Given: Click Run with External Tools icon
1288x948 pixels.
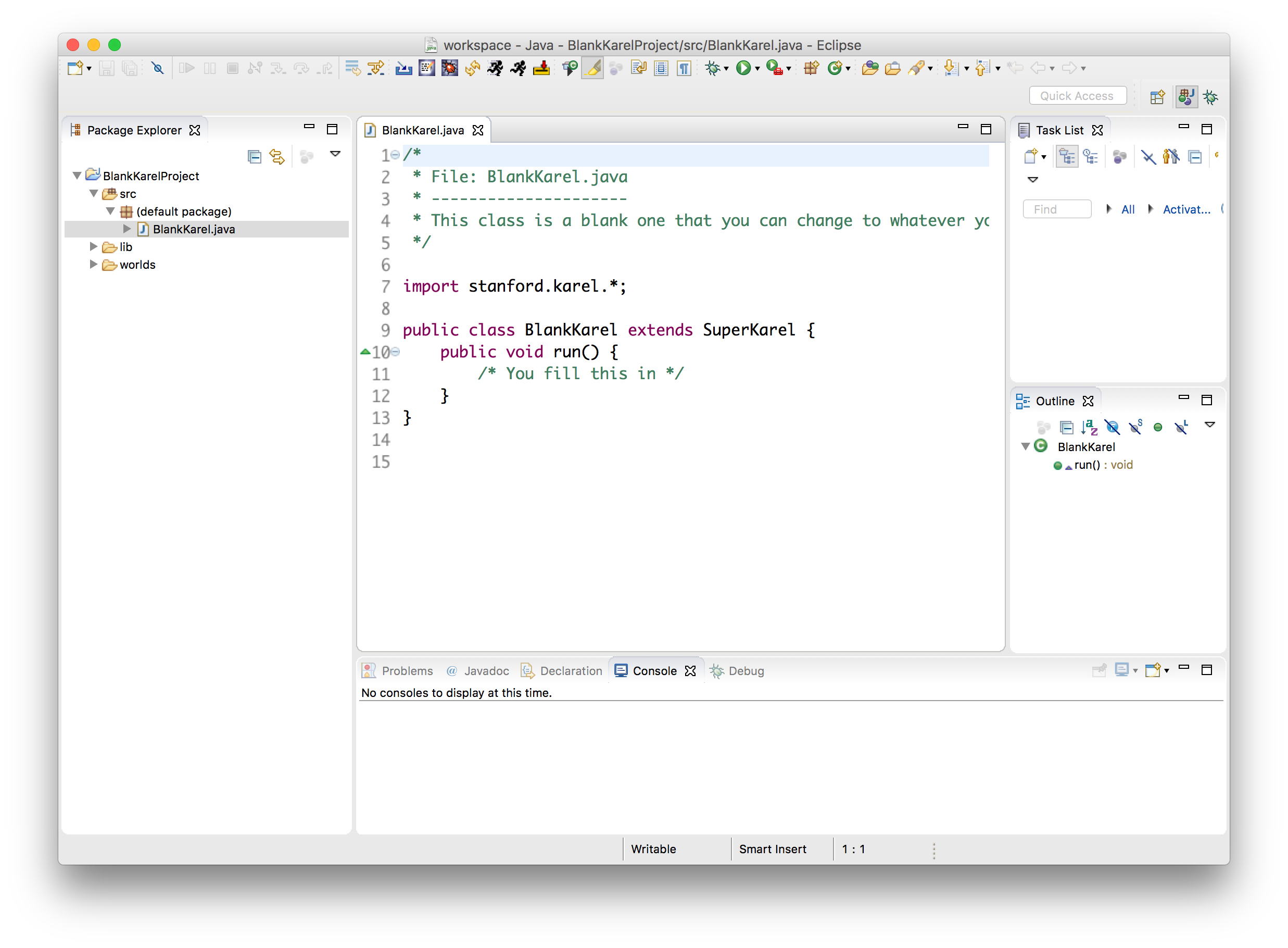Looking at the screenshot, I should [x=774, y=68].
